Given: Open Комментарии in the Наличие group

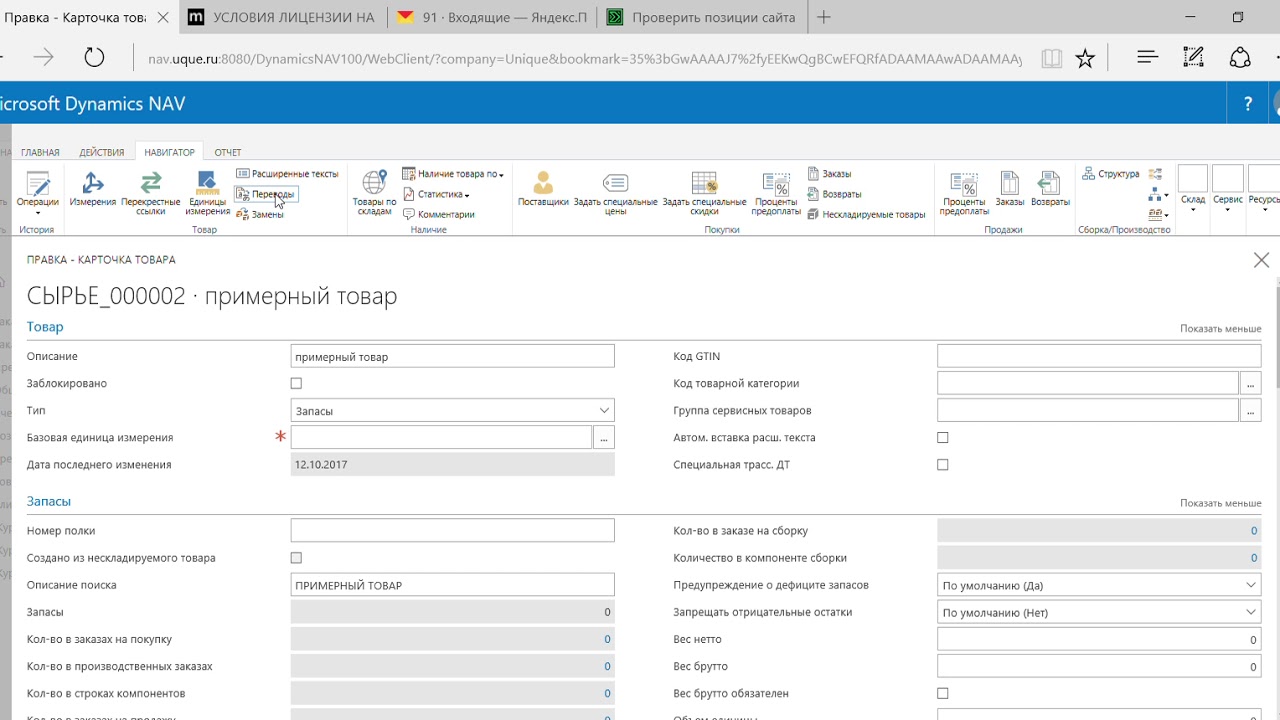Looking at the screenshot, I should (438, 214).
